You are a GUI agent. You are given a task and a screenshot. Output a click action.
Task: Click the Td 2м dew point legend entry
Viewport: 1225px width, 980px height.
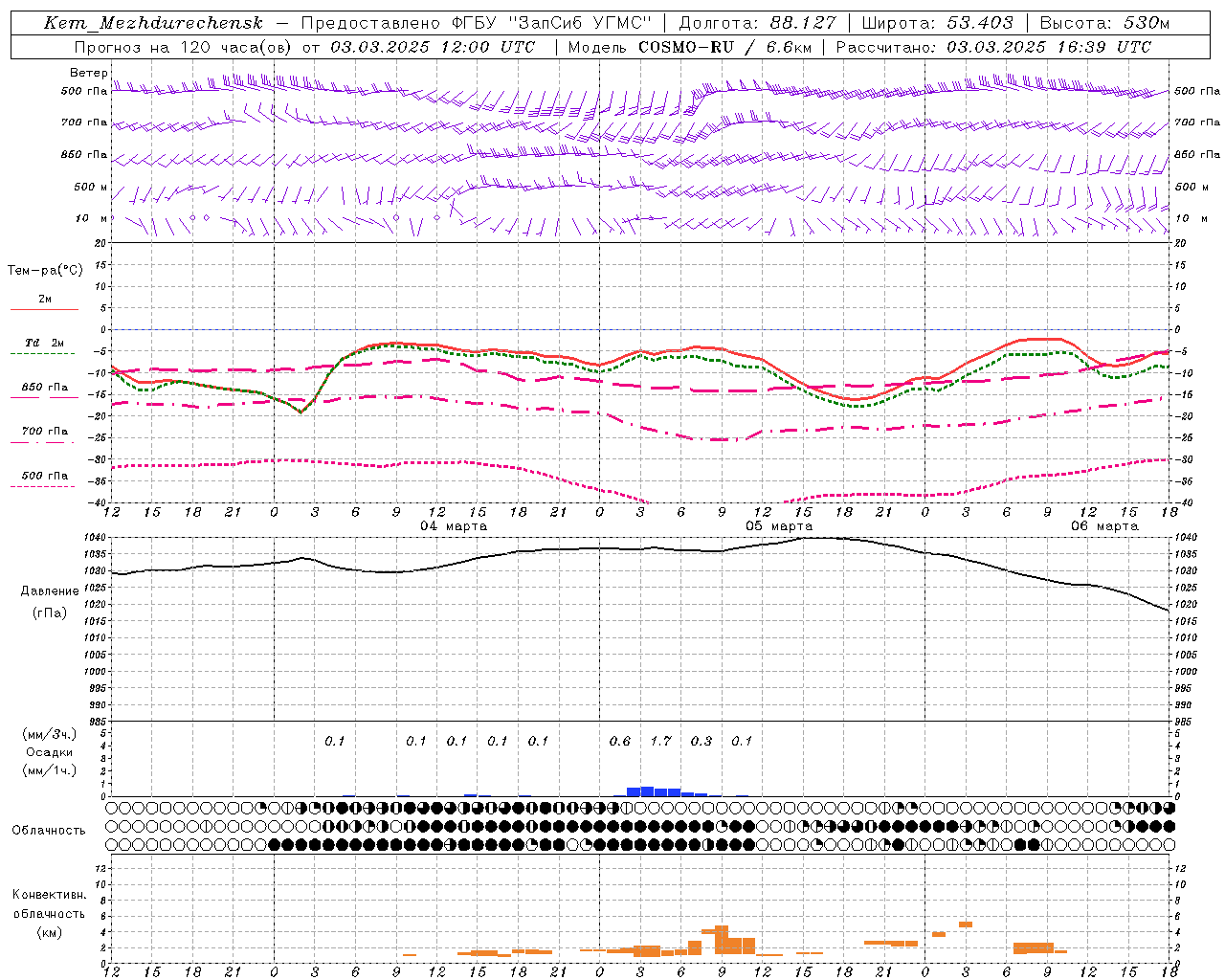click(45, 343)
